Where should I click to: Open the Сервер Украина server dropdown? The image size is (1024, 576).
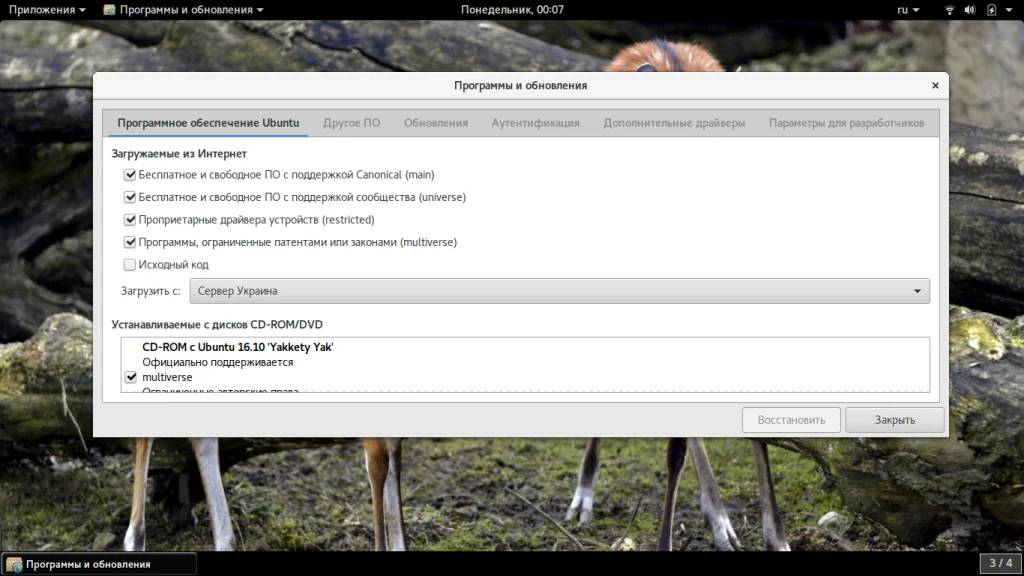560,291
